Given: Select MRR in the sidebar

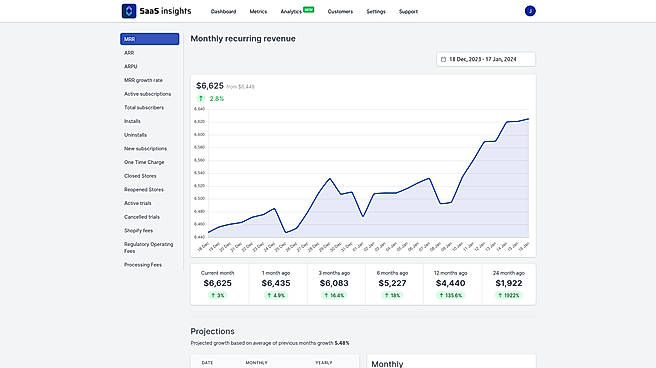Looking at the screenshot, I should point(150,39).
